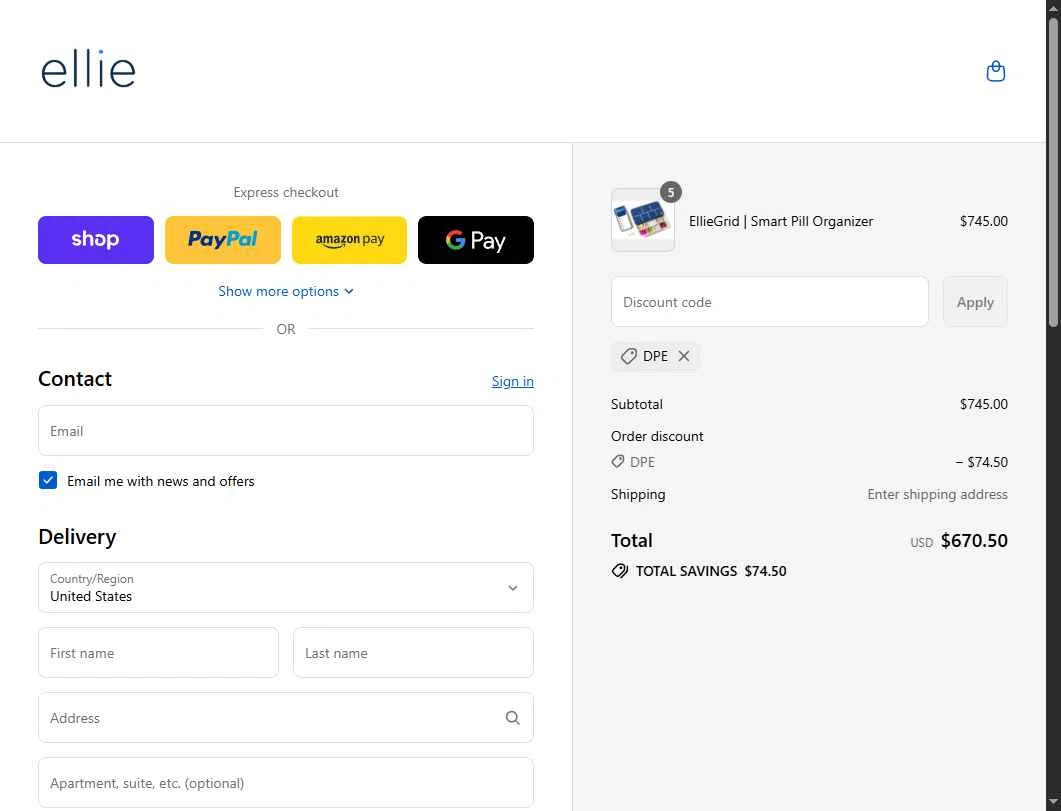Remove the DPE discount code tag
This screenshot has height=811, width=1061.
coord(684,356)
